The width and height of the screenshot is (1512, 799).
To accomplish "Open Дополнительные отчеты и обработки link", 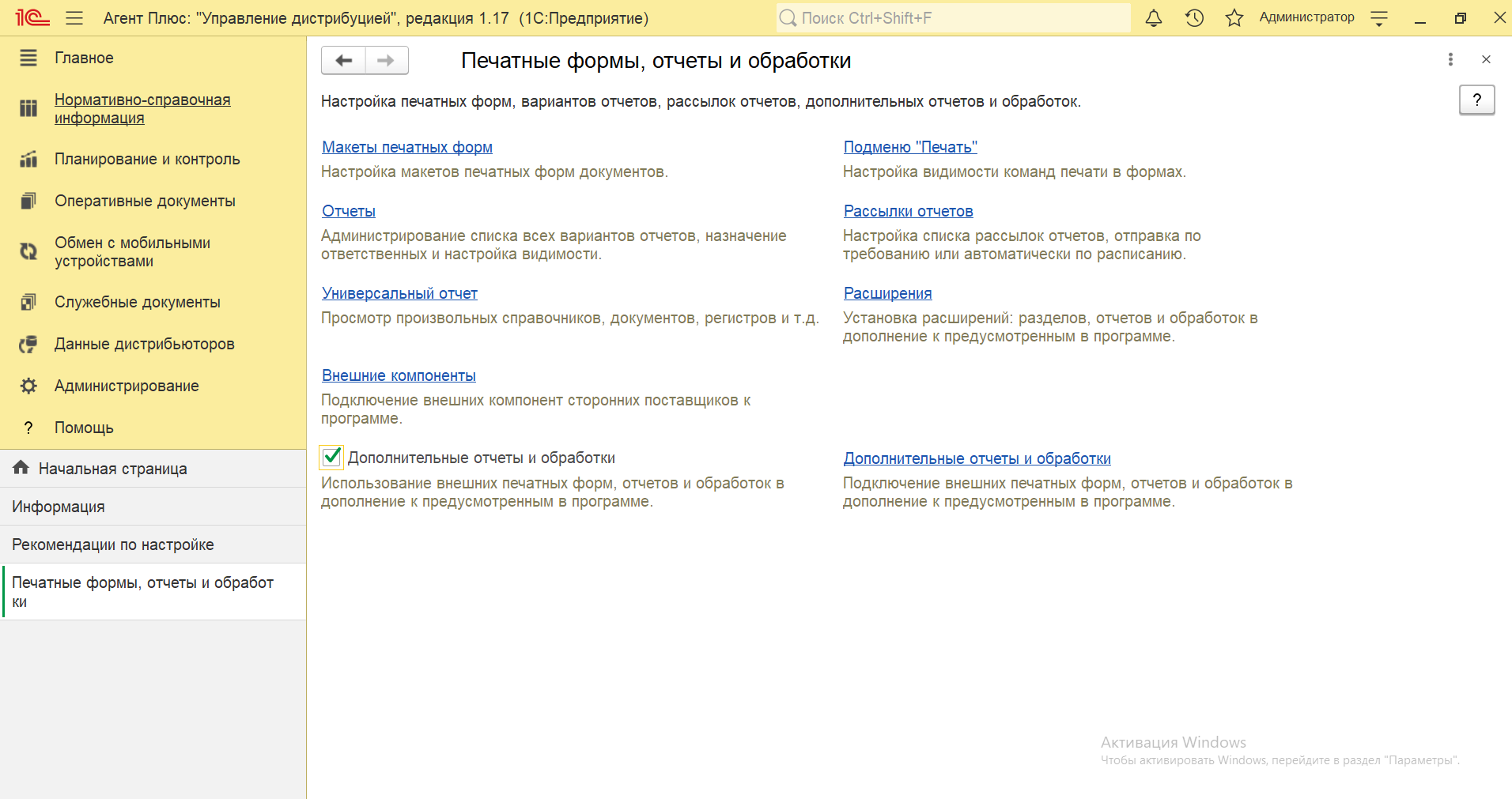I will [977, 458].
